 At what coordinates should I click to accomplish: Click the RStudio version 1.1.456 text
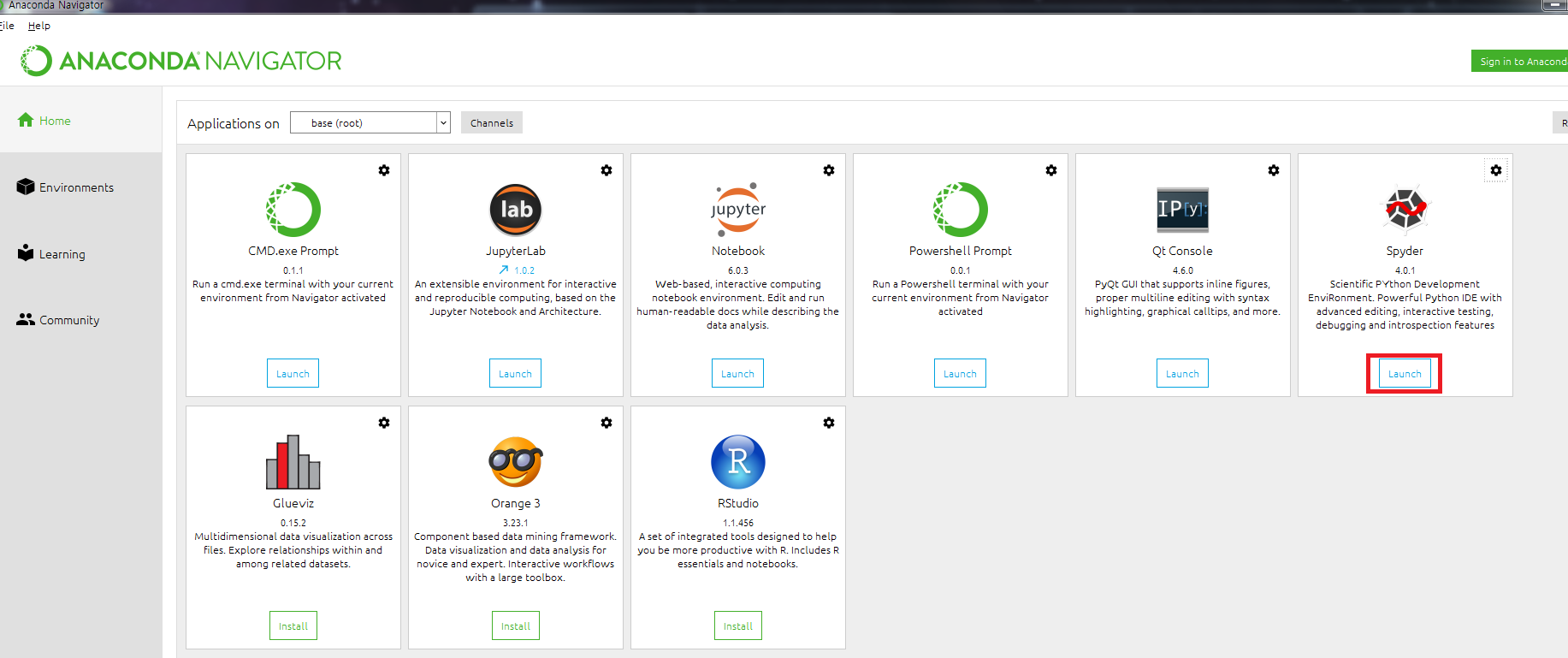point(738,523)
